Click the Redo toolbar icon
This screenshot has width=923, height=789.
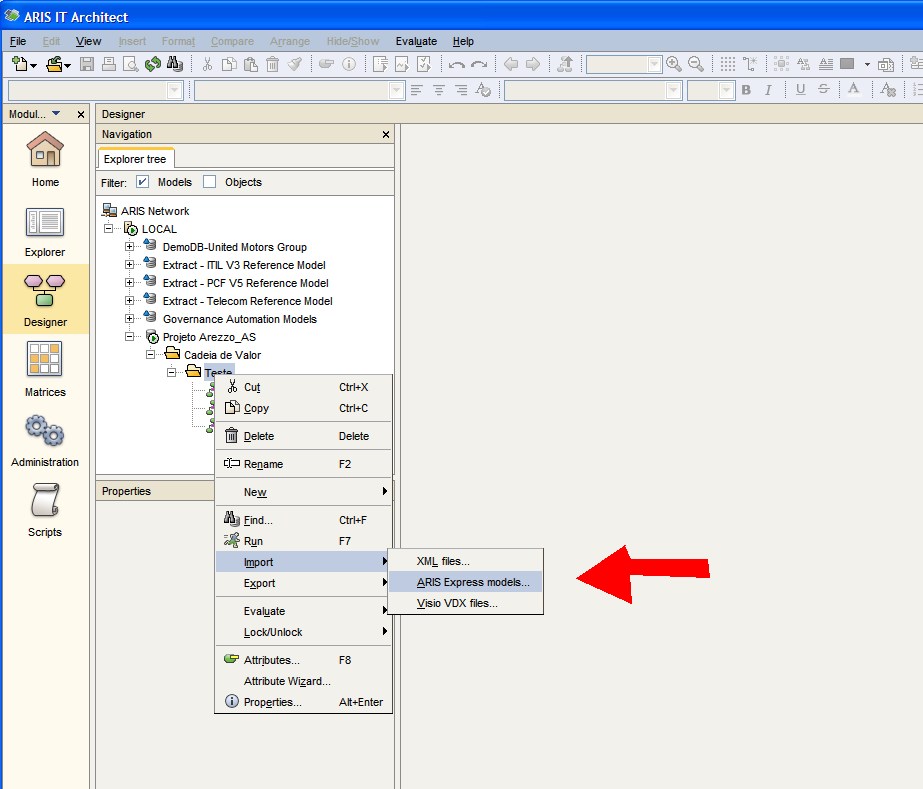(x=479, y=64)
